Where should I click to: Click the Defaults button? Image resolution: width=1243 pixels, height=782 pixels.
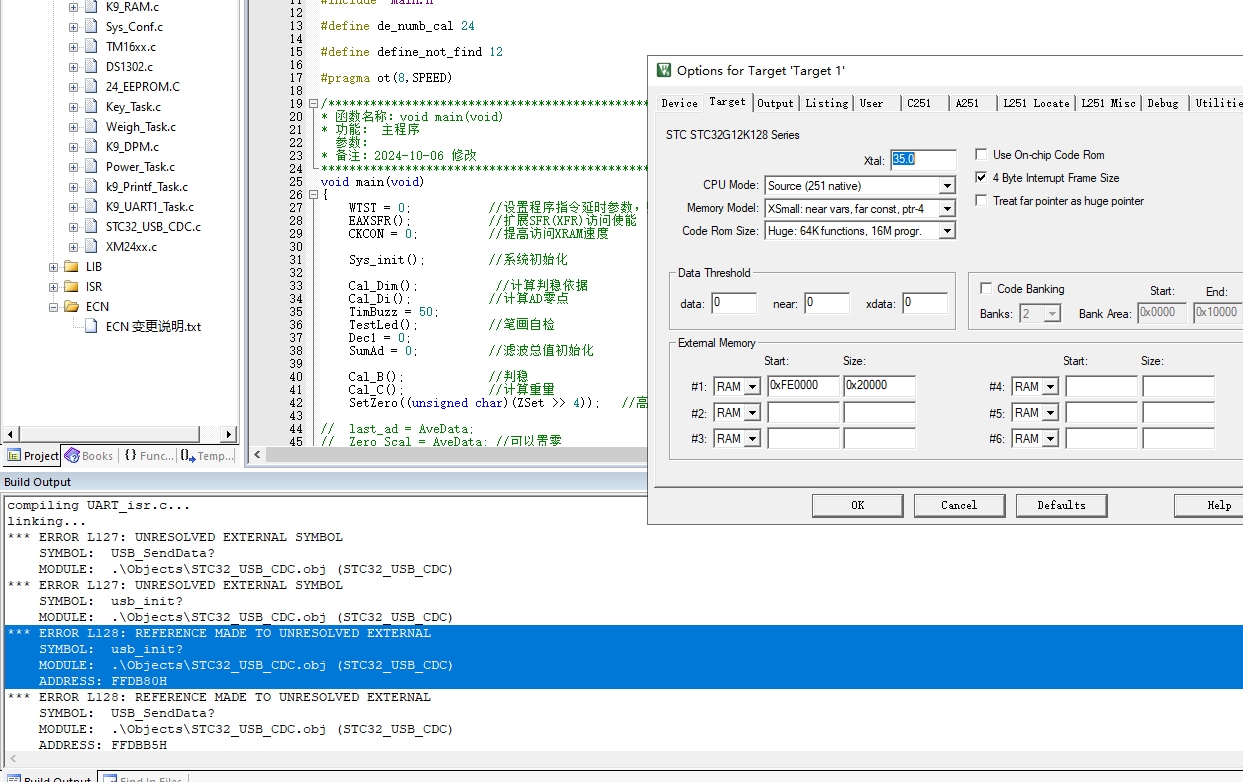tap(1060, 505)
